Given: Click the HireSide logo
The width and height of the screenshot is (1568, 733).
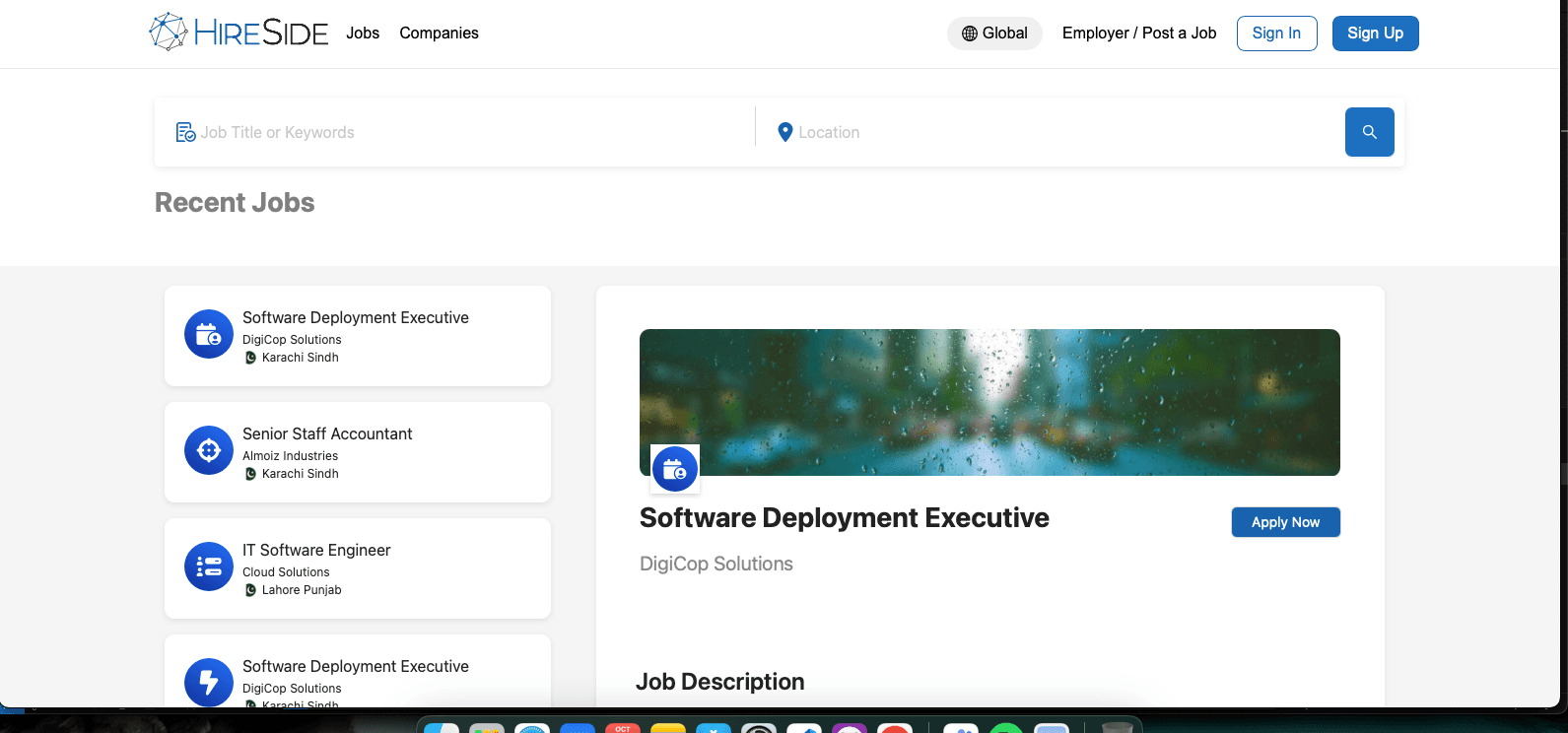Looking at the screenshot, I should [239, 33].
